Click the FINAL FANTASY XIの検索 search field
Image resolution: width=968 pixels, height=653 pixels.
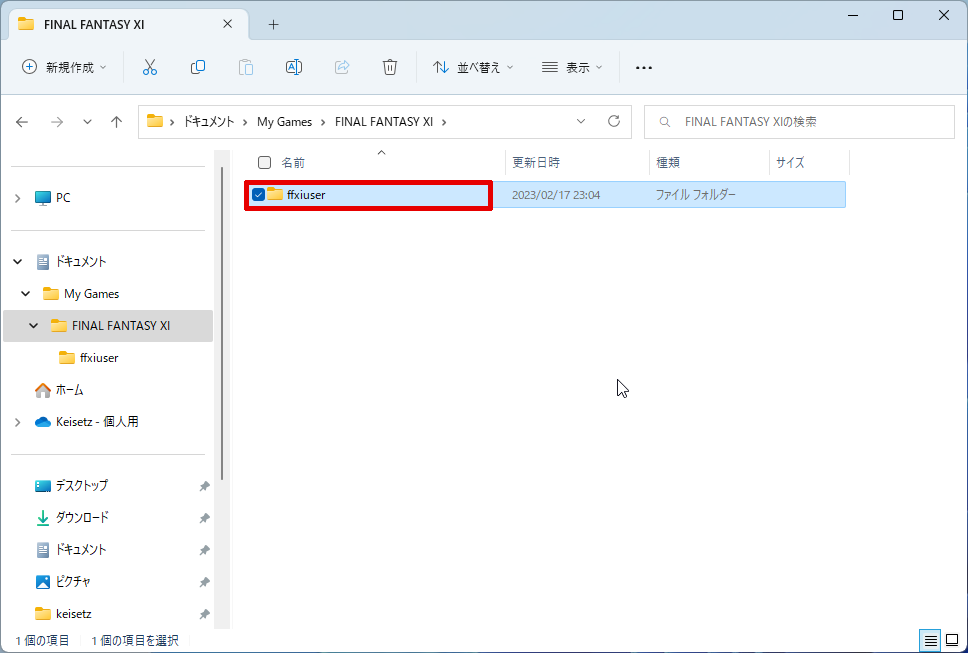point(799,122)
